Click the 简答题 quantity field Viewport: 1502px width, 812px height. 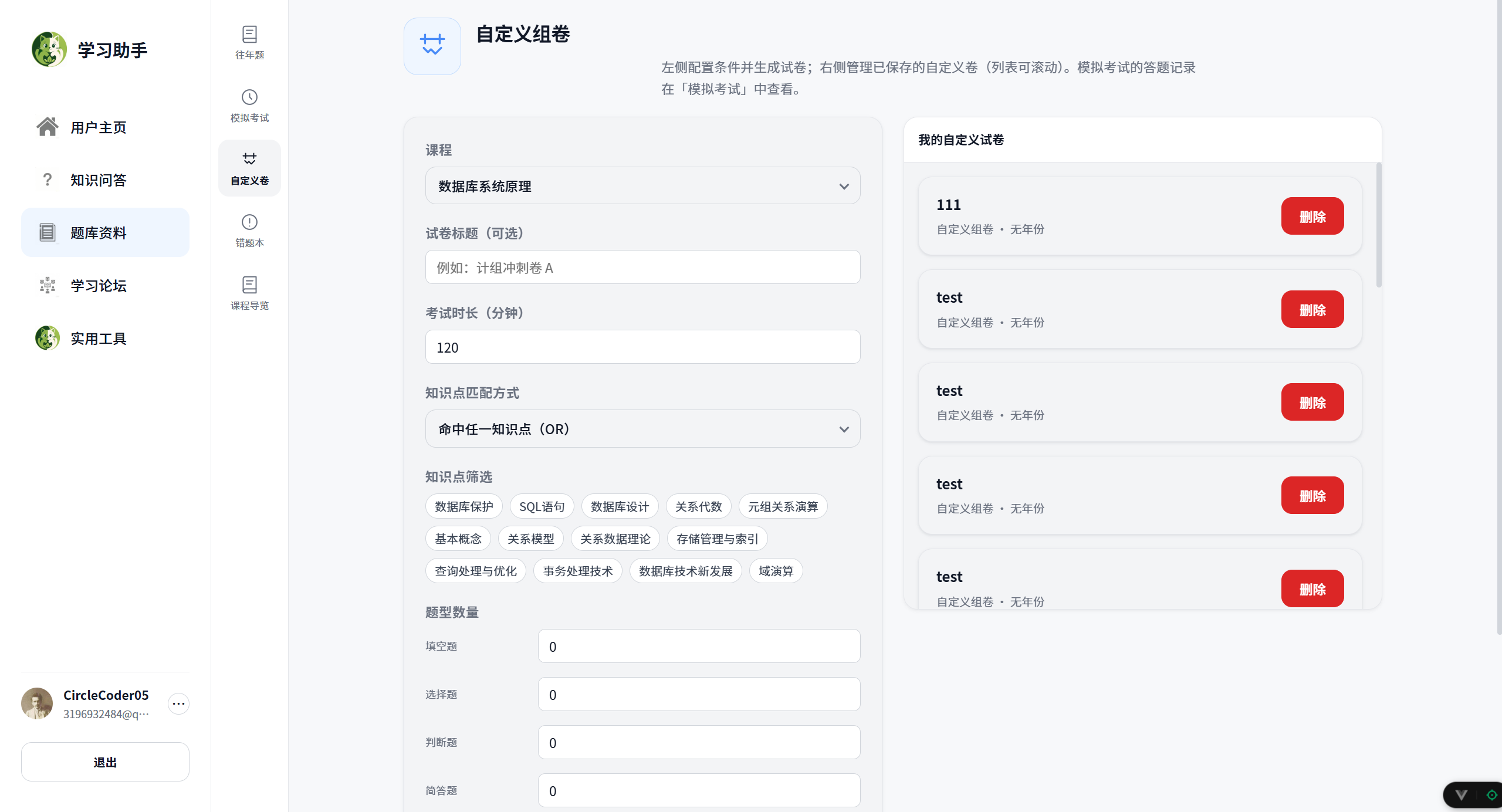point(699,790)
